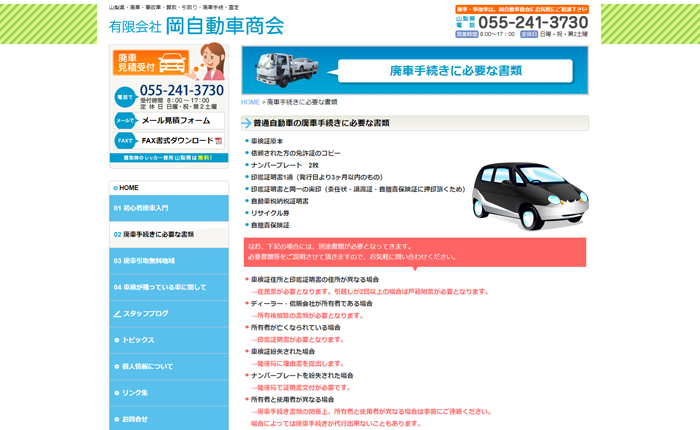Screen dimensions: 700x430
Task: Click the 廃車見積受付 orange banner
Action: (x=151, y=63)
